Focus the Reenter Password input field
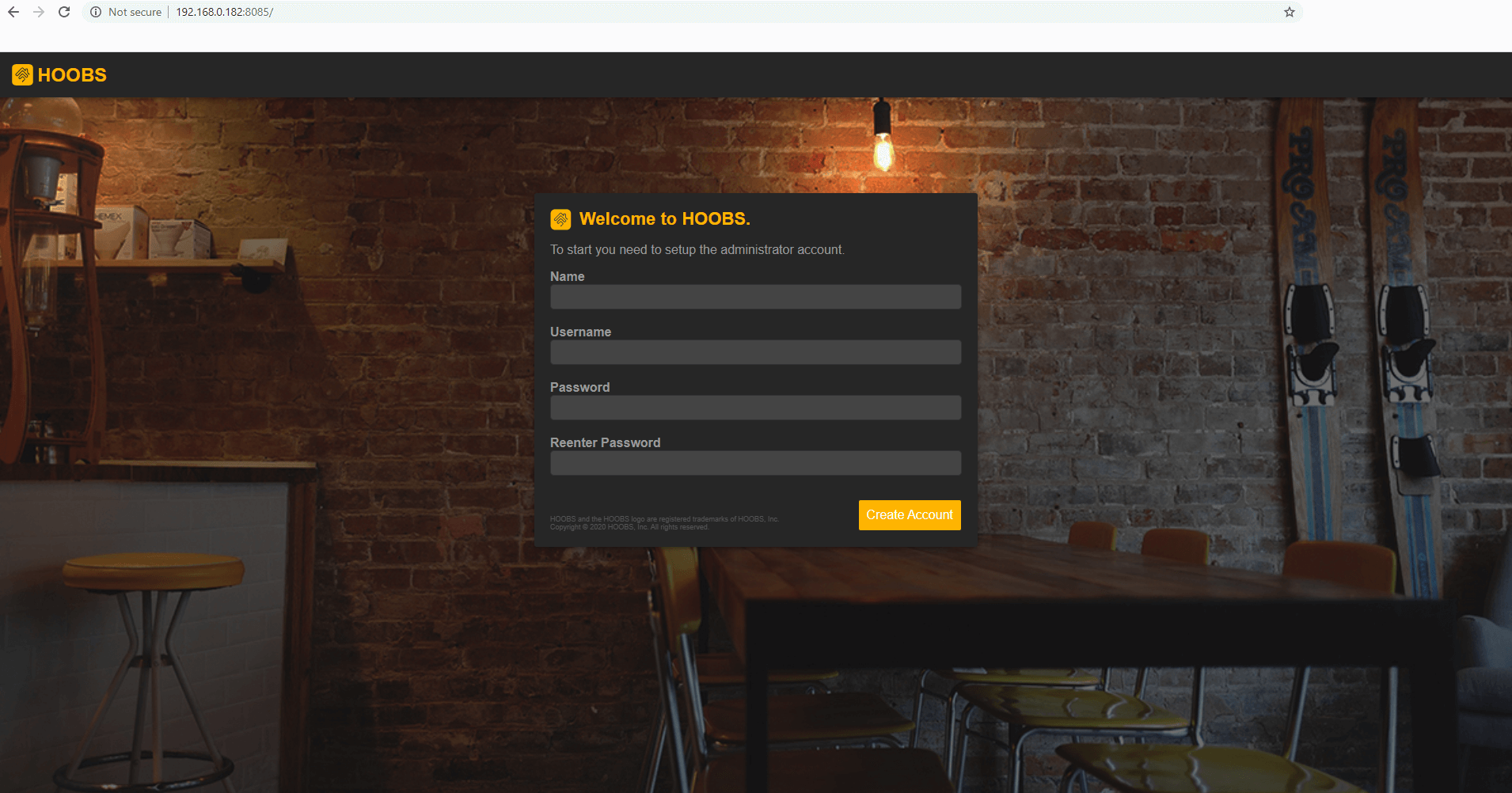The width and height of the screenshot is (1512, 793). pyautogui.click(x=756, y=463)
